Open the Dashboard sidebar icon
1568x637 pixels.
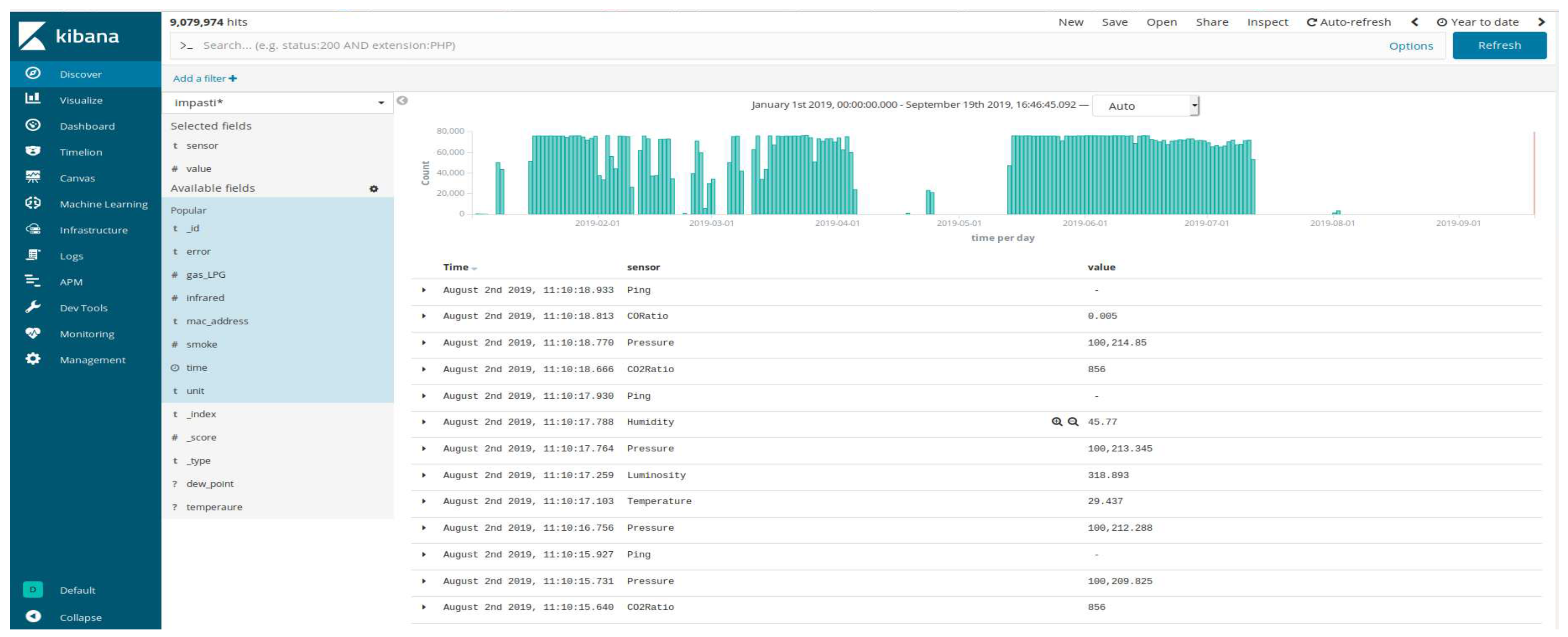pyautogui.click(x=33, y=125)
